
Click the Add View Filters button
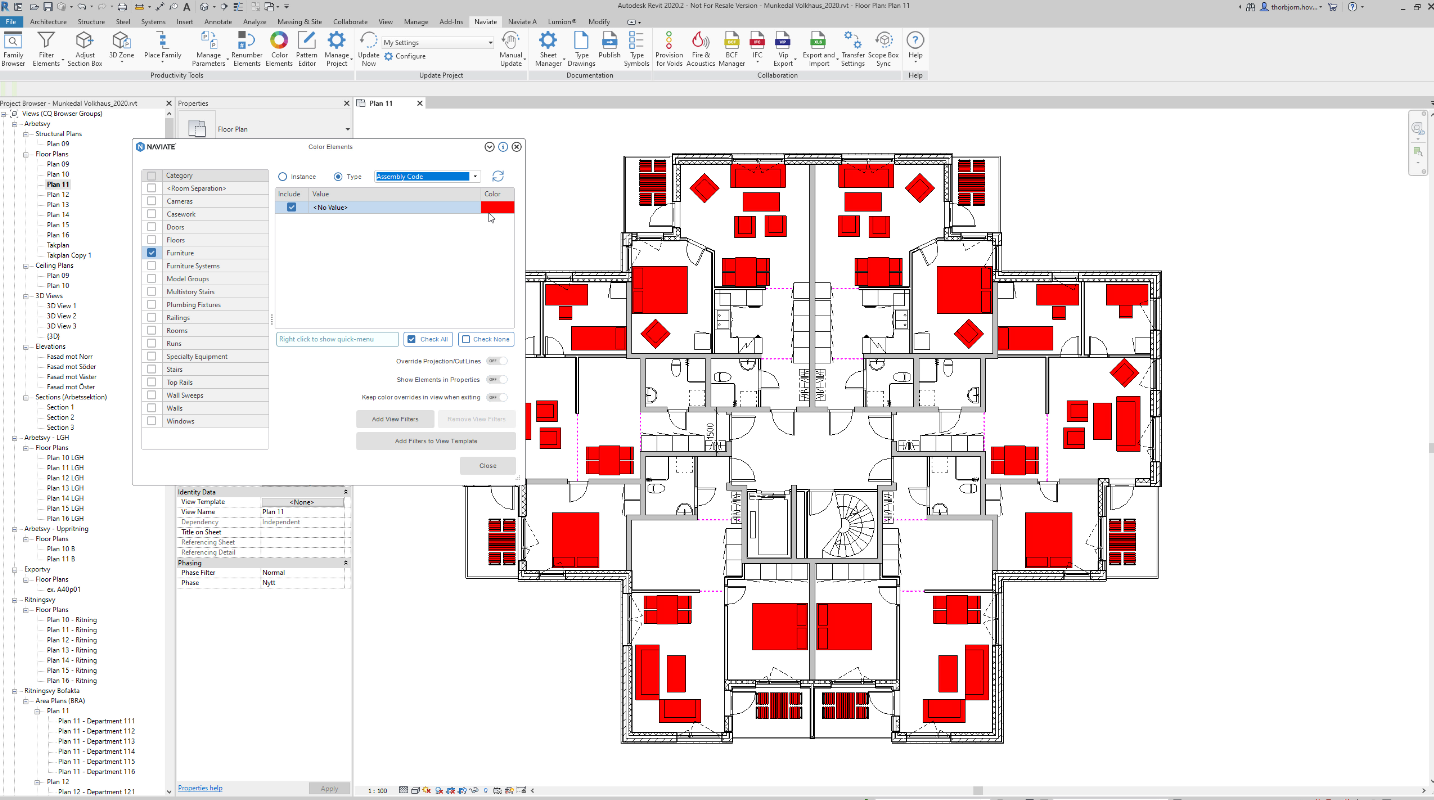click(x=394, y=419)
